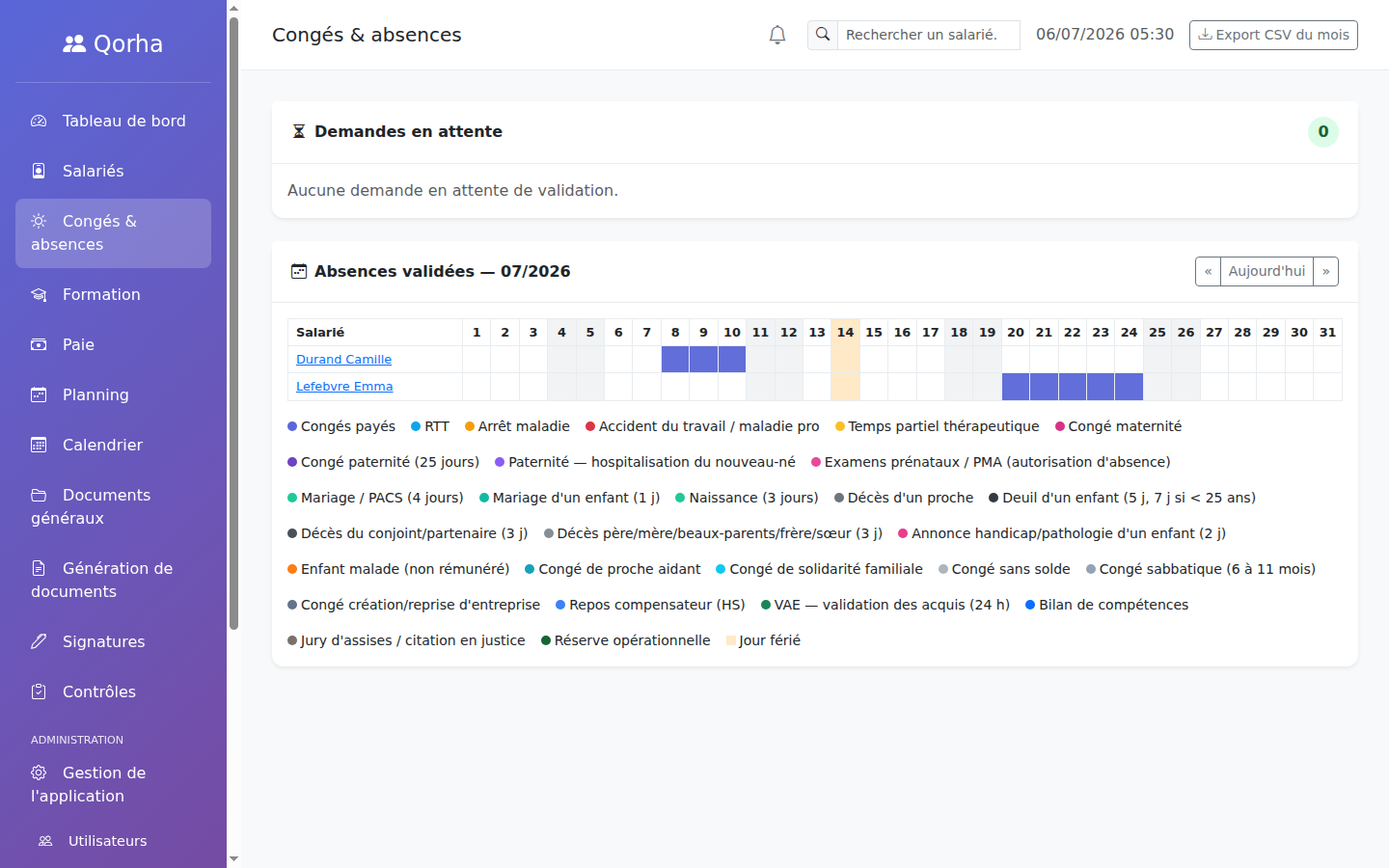Export CSV du mois
Screen dimensions: 1389x868
point(1273,35)
